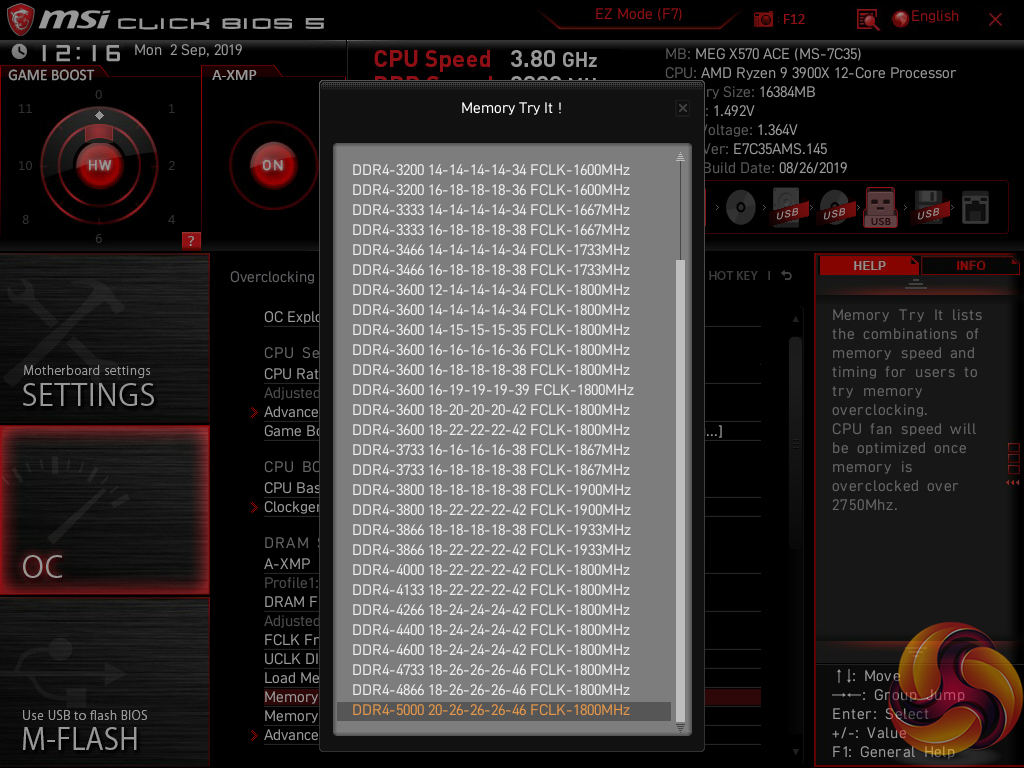
Task: Click the MSI dragon shield logo
Action: pos(20,19)
